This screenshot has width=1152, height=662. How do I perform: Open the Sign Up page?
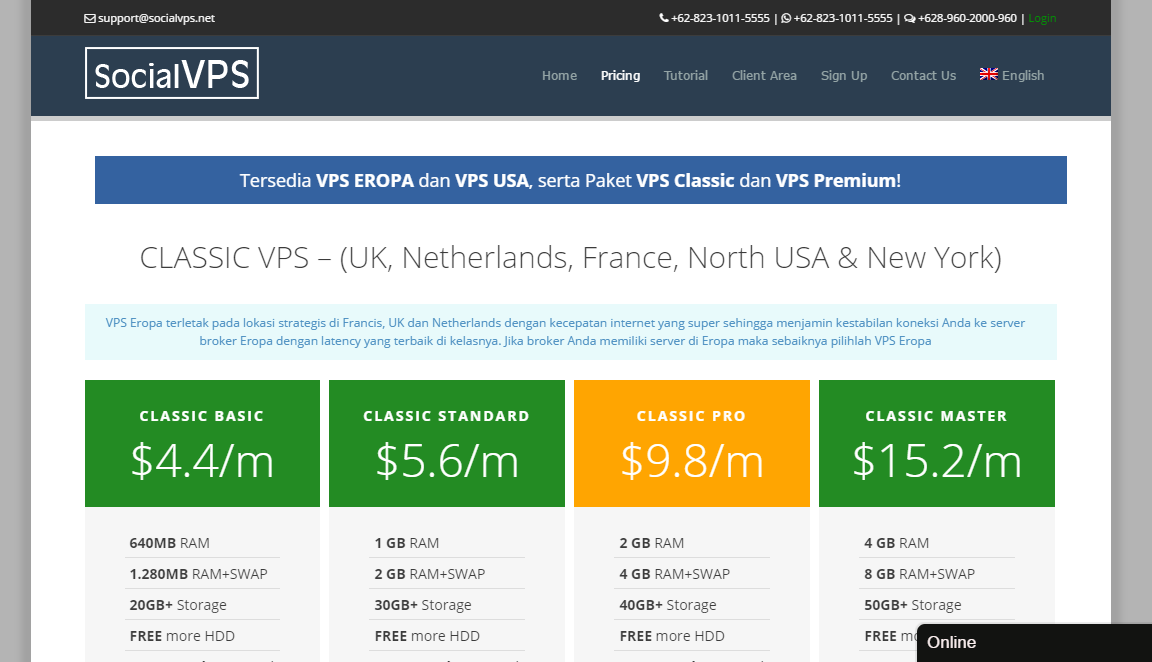coord(844,75)
